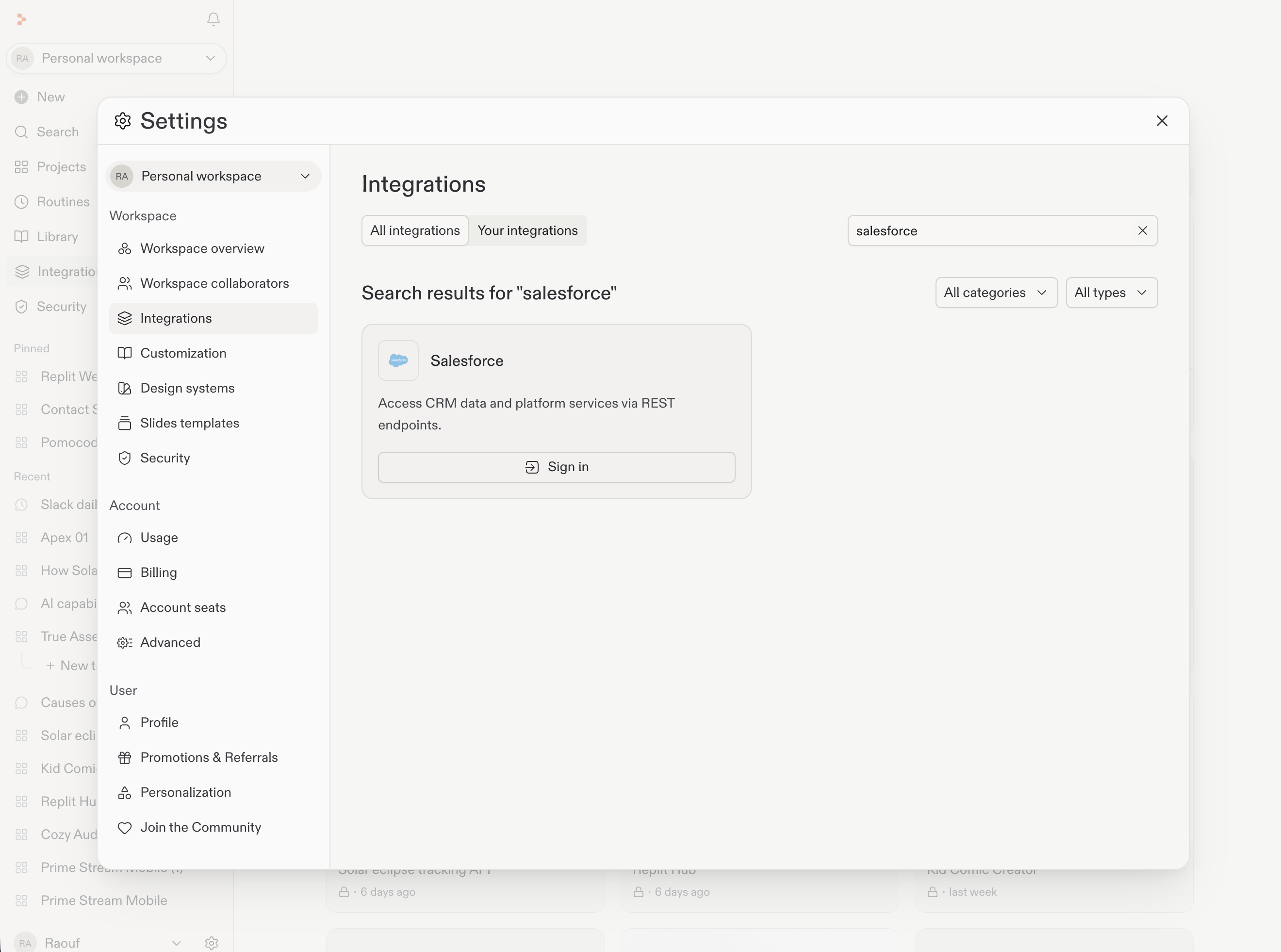Click the Routines clock icon in sidebar

coord(21,202)
